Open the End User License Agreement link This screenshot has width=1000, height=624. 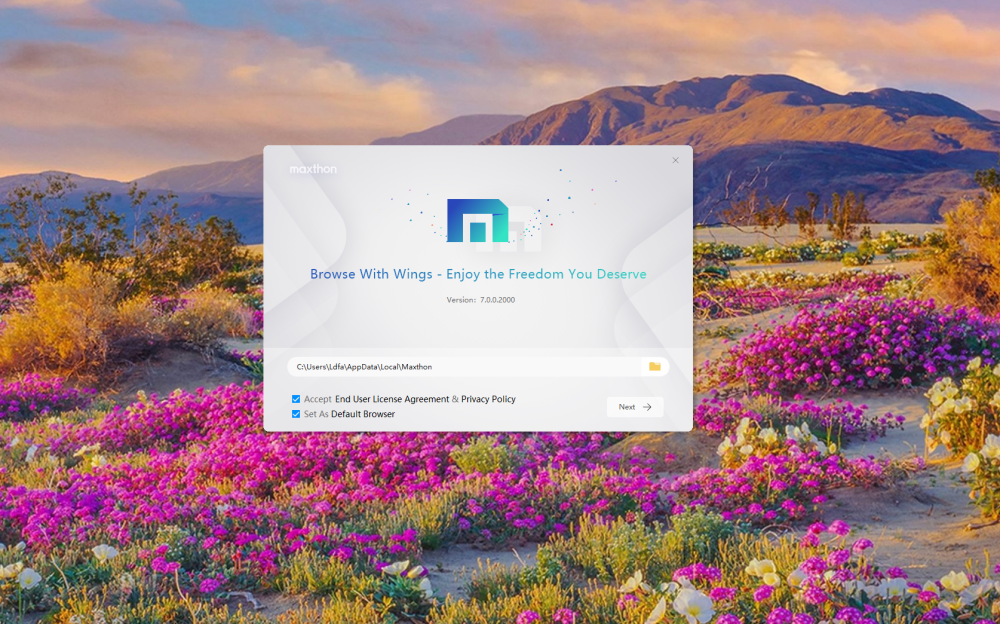tap(391, 399)
